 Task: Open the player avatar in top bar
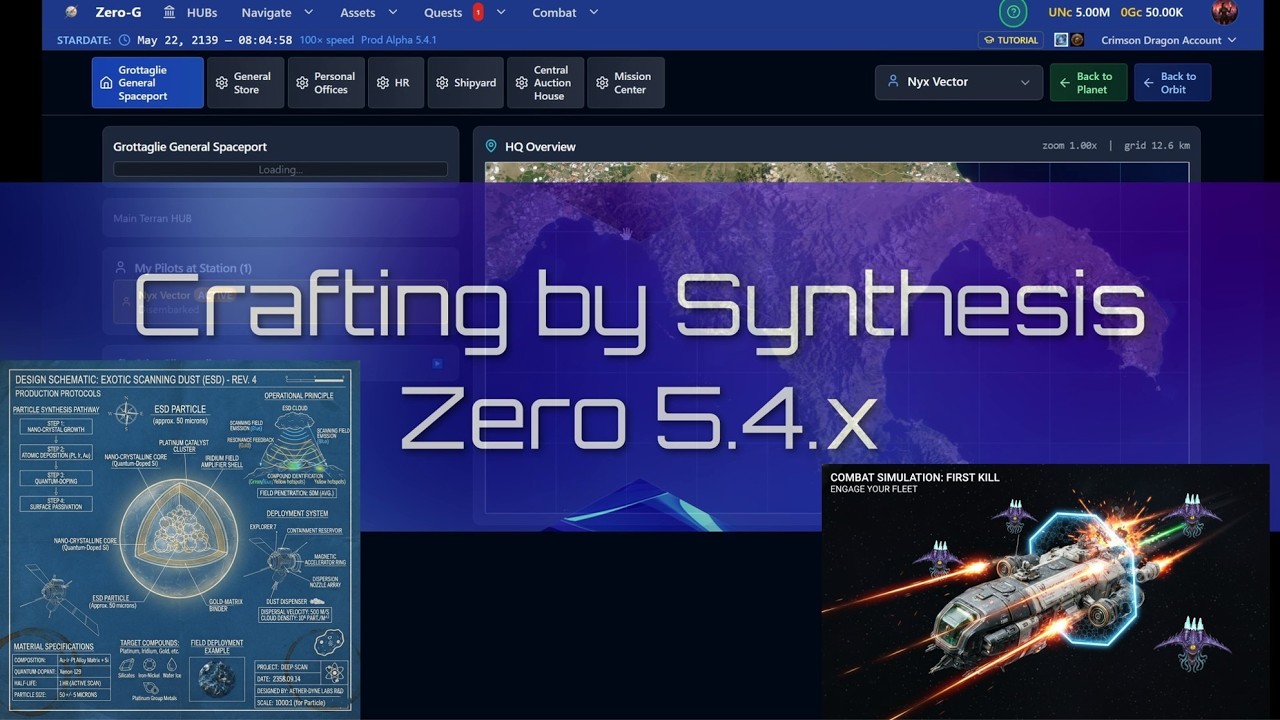1224,12
